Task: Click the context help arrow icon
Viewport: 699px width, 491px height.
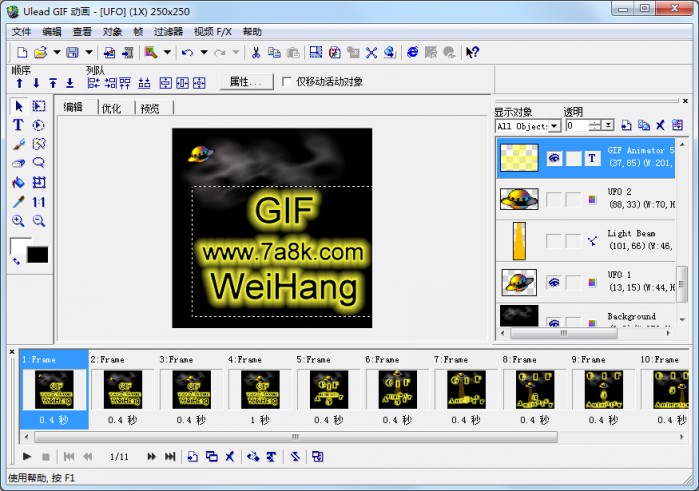Action: [472, 52]
